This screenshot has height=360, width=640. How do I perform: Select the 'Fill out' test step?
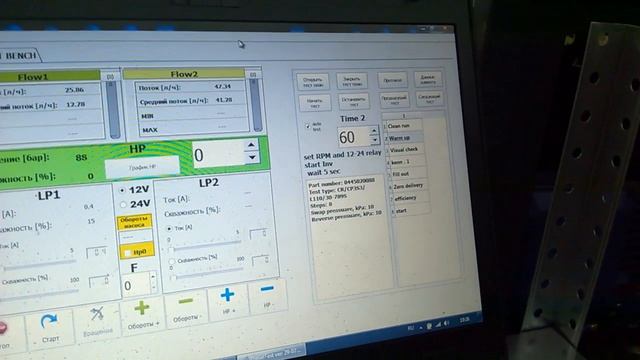(407, 174)
